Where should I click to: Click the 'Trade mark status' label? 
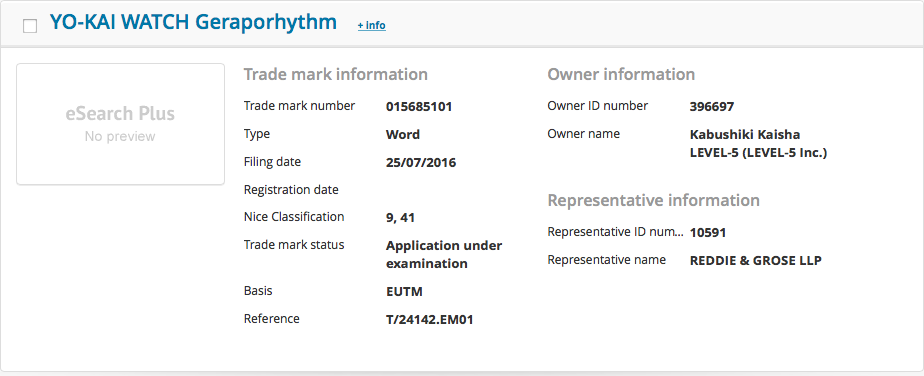(294, 245)
